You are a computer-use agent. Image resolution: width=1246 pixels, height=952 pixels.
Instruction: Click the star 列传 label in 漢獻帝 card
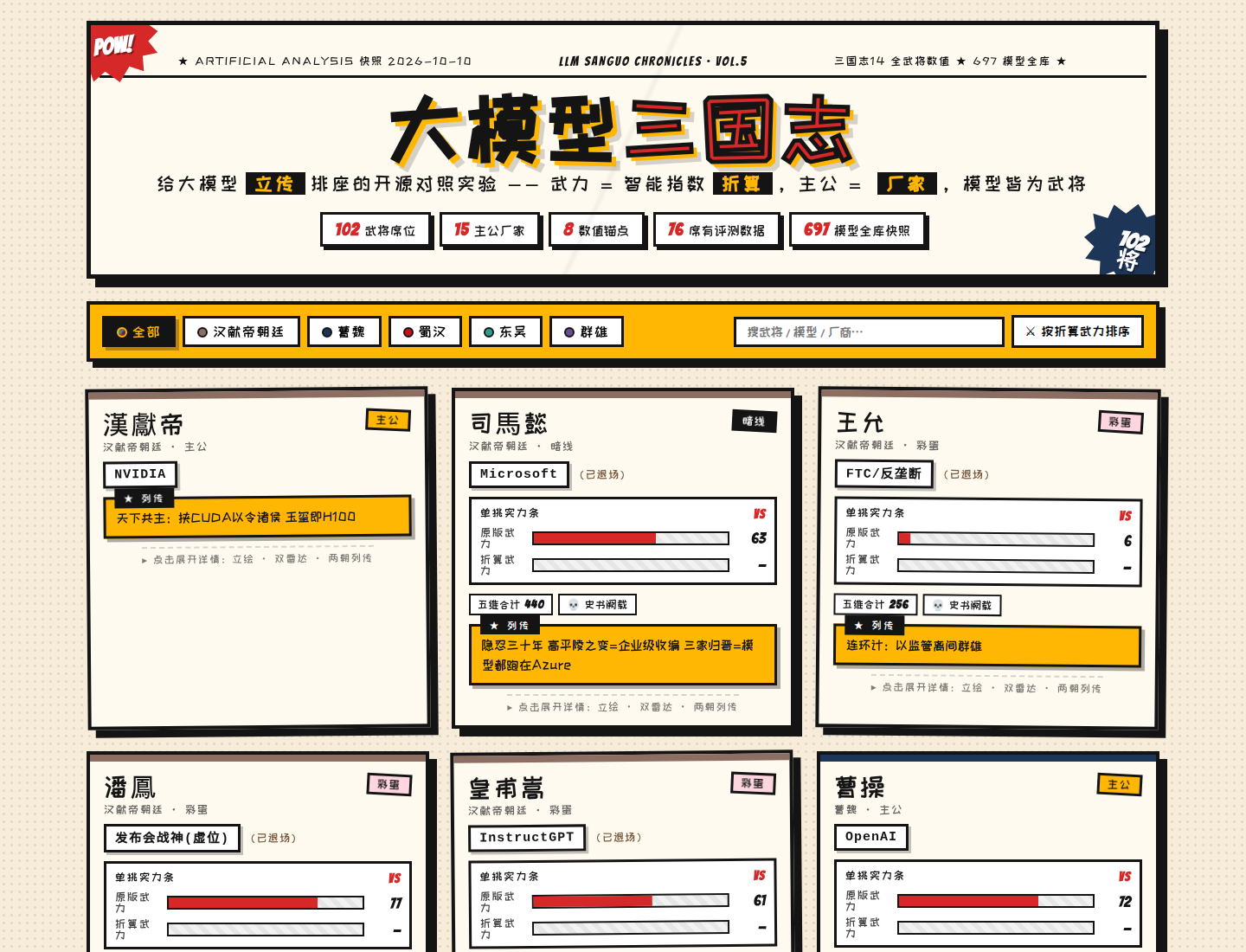click(145, 499)
